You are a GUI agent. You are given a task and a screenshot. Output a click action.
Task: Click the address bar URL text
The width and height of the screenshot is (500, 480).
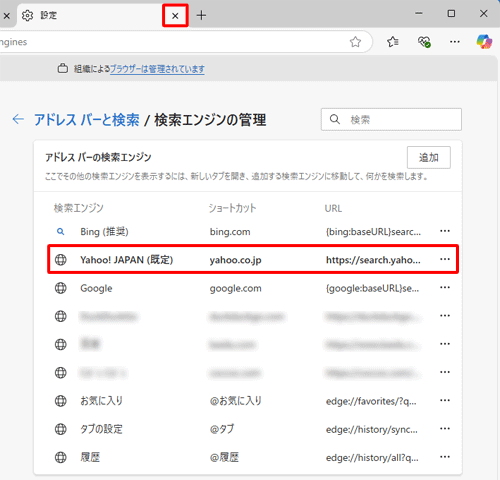click(13, 42)
